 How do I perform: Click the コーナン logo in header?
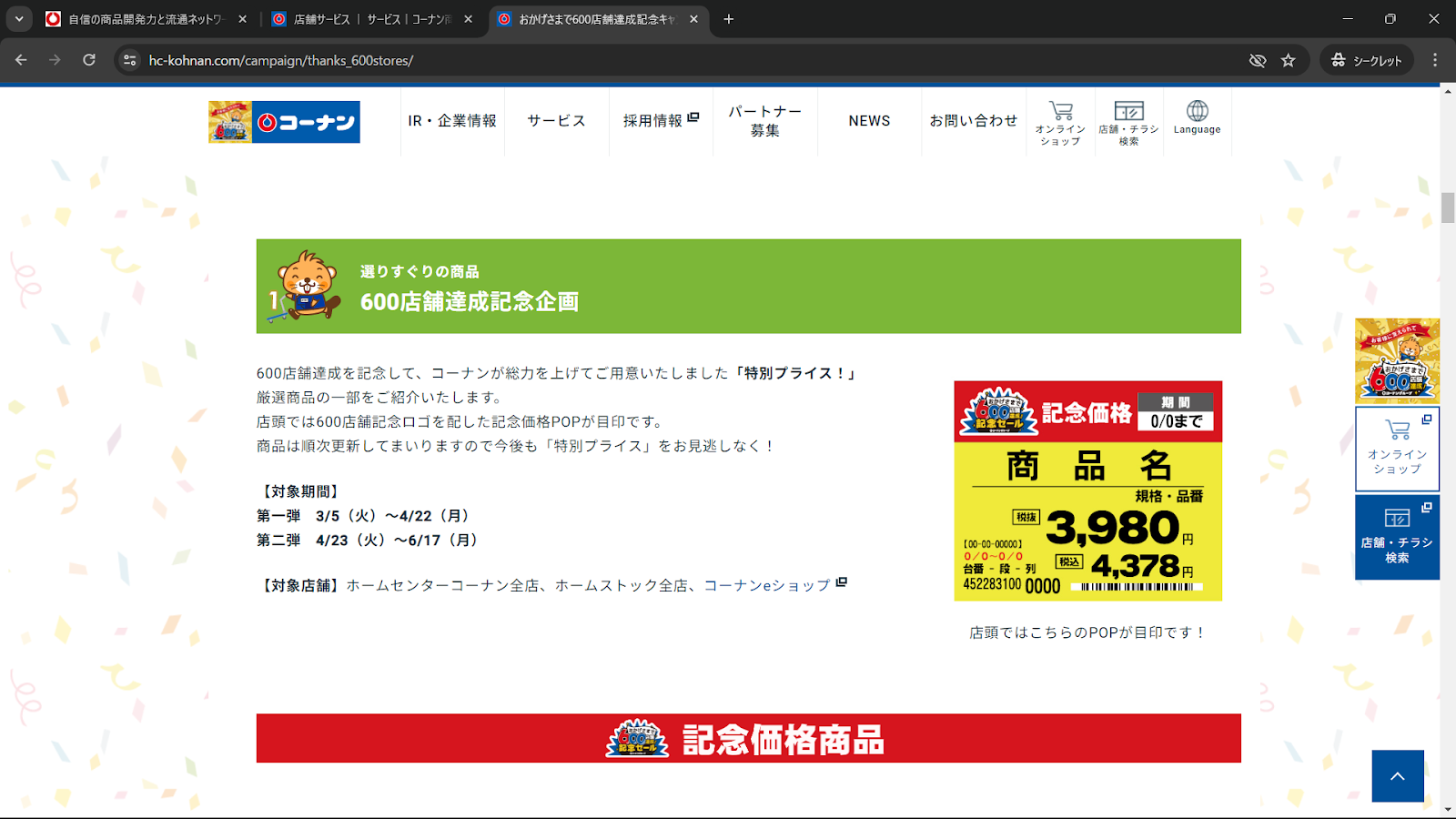tap(284, 122)
